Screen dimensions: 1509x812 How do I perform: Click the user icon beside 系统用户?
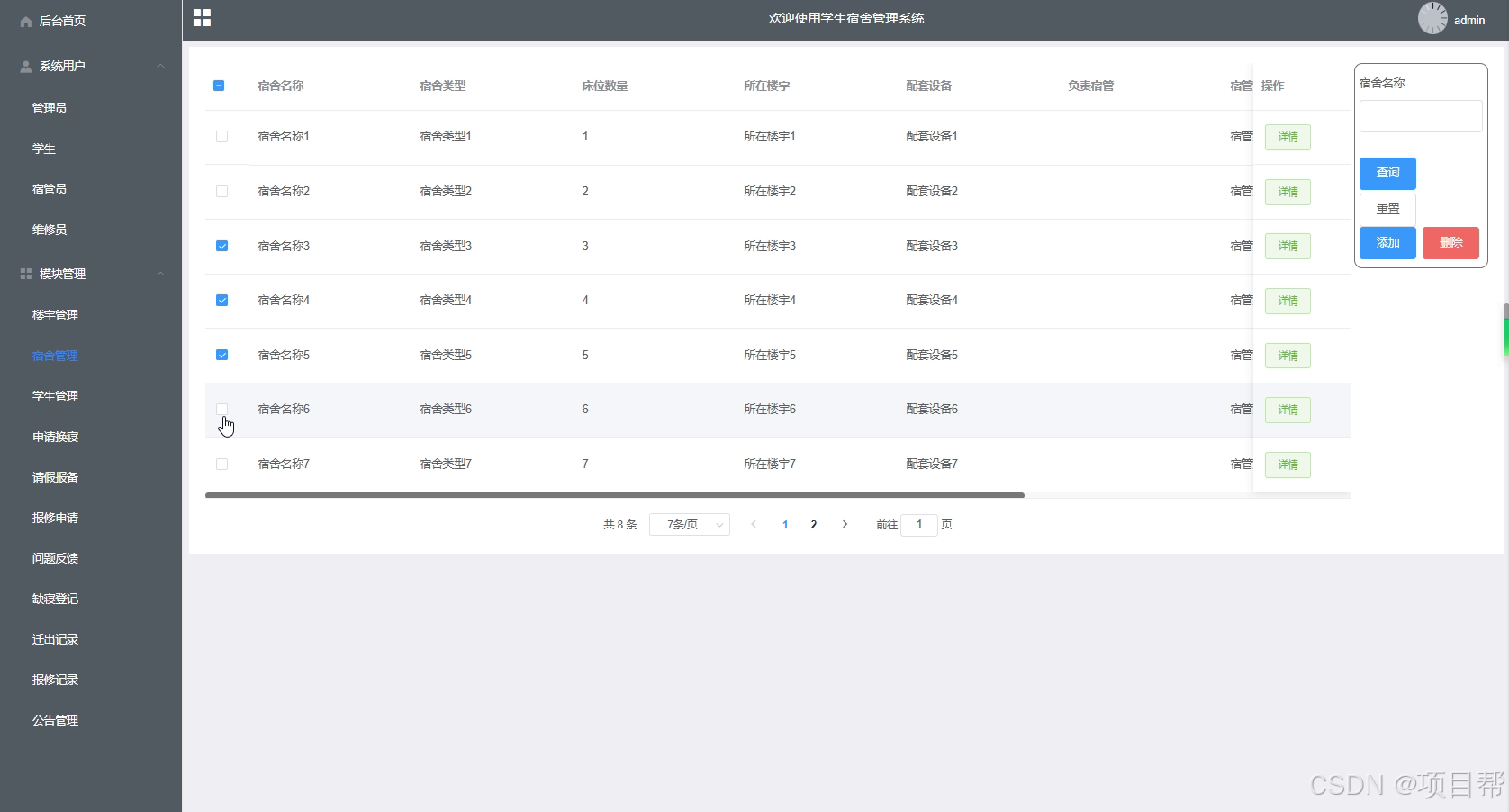[25, 66]
